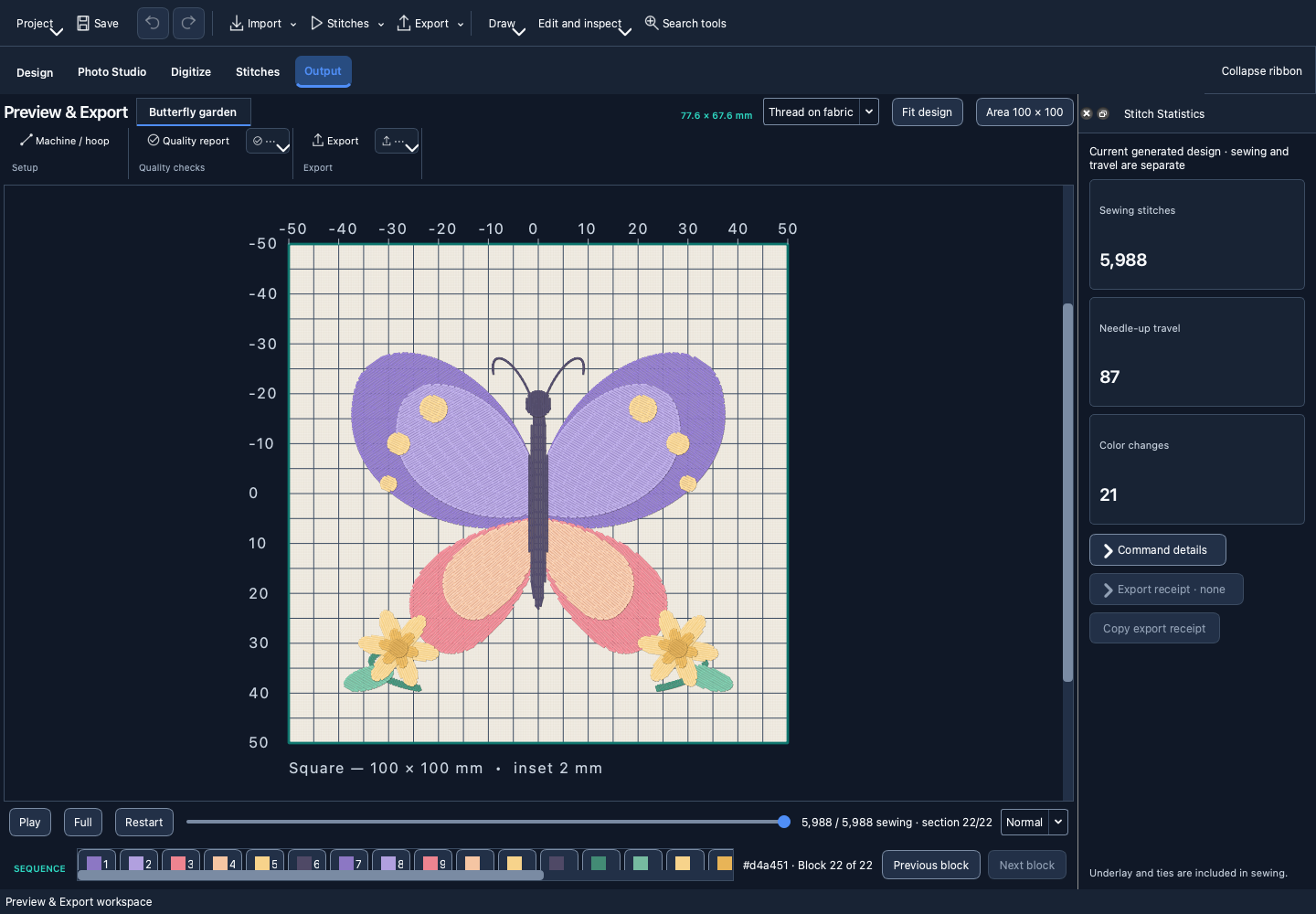Select the Butterfly garden document tab
Image resolution: width=1316 pixels, height=914 pixels.
point(193,112)
